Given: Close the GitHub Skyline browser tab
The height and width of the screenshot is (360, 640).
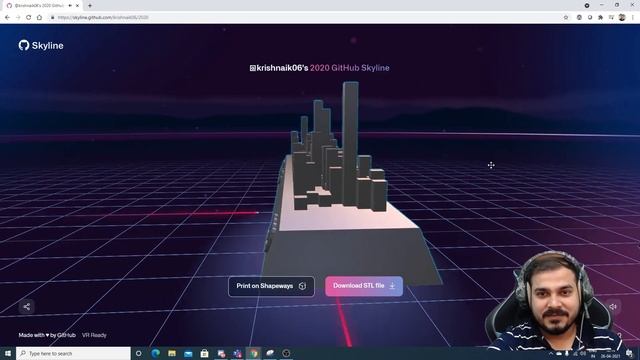Looking at the screenshot, I should (77, 6).
